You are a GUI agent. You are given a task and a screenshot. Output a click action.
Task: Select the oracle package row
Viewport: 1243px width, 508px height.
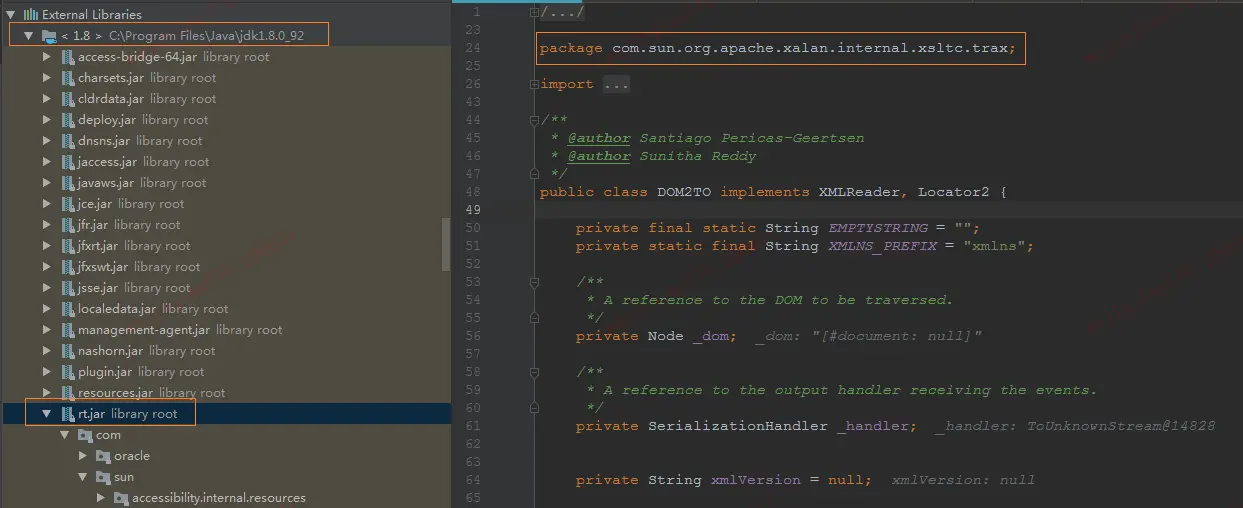tap(225, 456)
